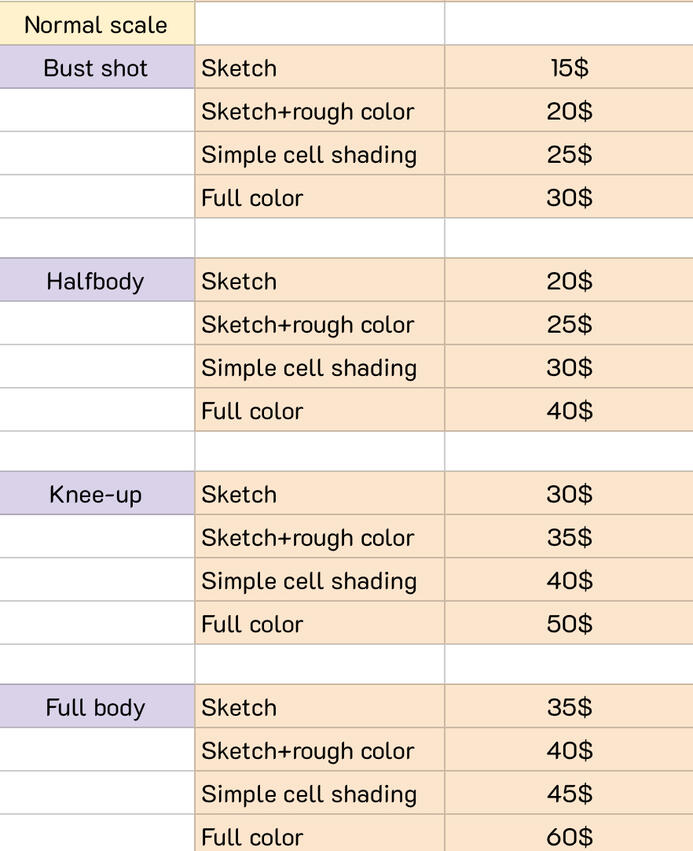Click "Simple cell shading" cell priced at 25$
The width and height of the screenshot is (693, 851).
click(319, 155)
